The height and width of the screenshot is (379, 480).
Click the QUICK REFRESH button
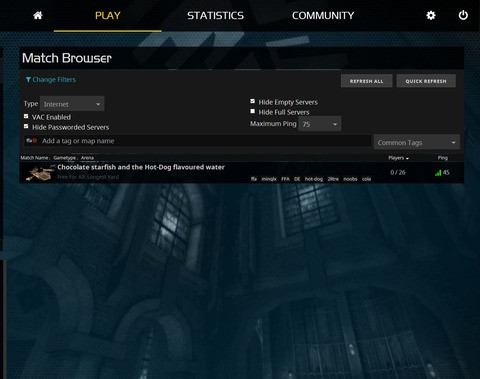coord(426,81)
